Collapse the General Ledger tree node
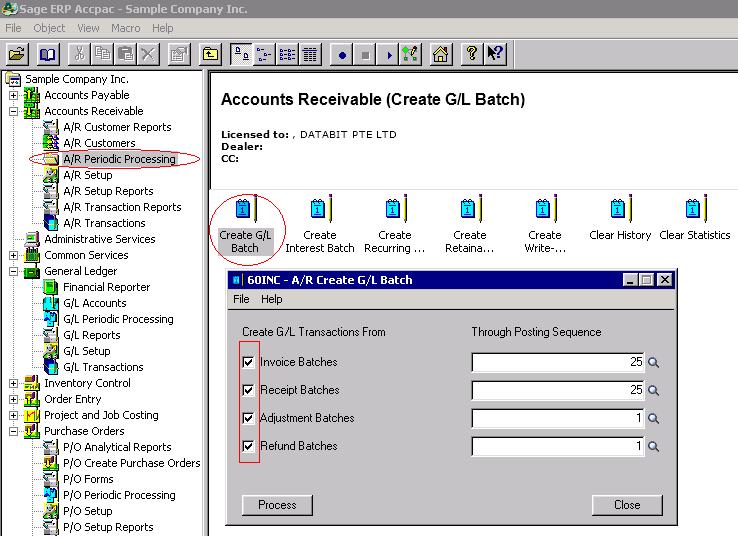This screenshot has height=554, width=738. [x=14, y=272]
